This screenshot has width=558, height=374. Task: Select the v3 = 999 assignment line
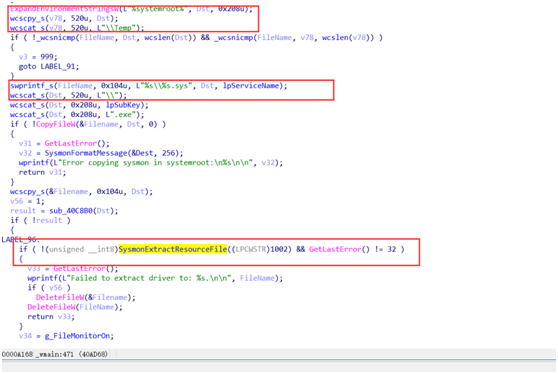click(38, 57)
